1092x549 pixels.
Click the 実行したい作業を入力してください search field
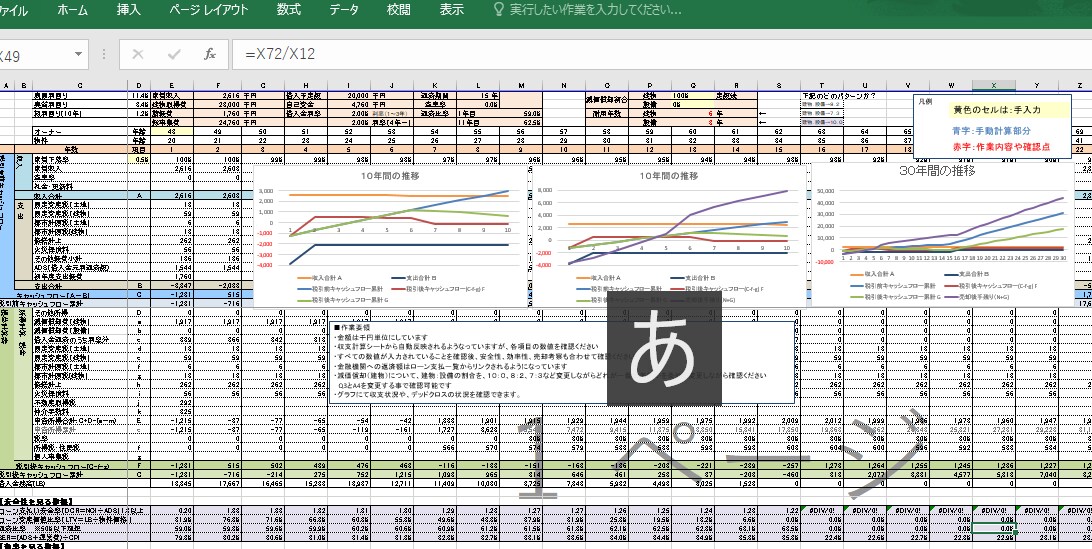click(x=595, y=10)
